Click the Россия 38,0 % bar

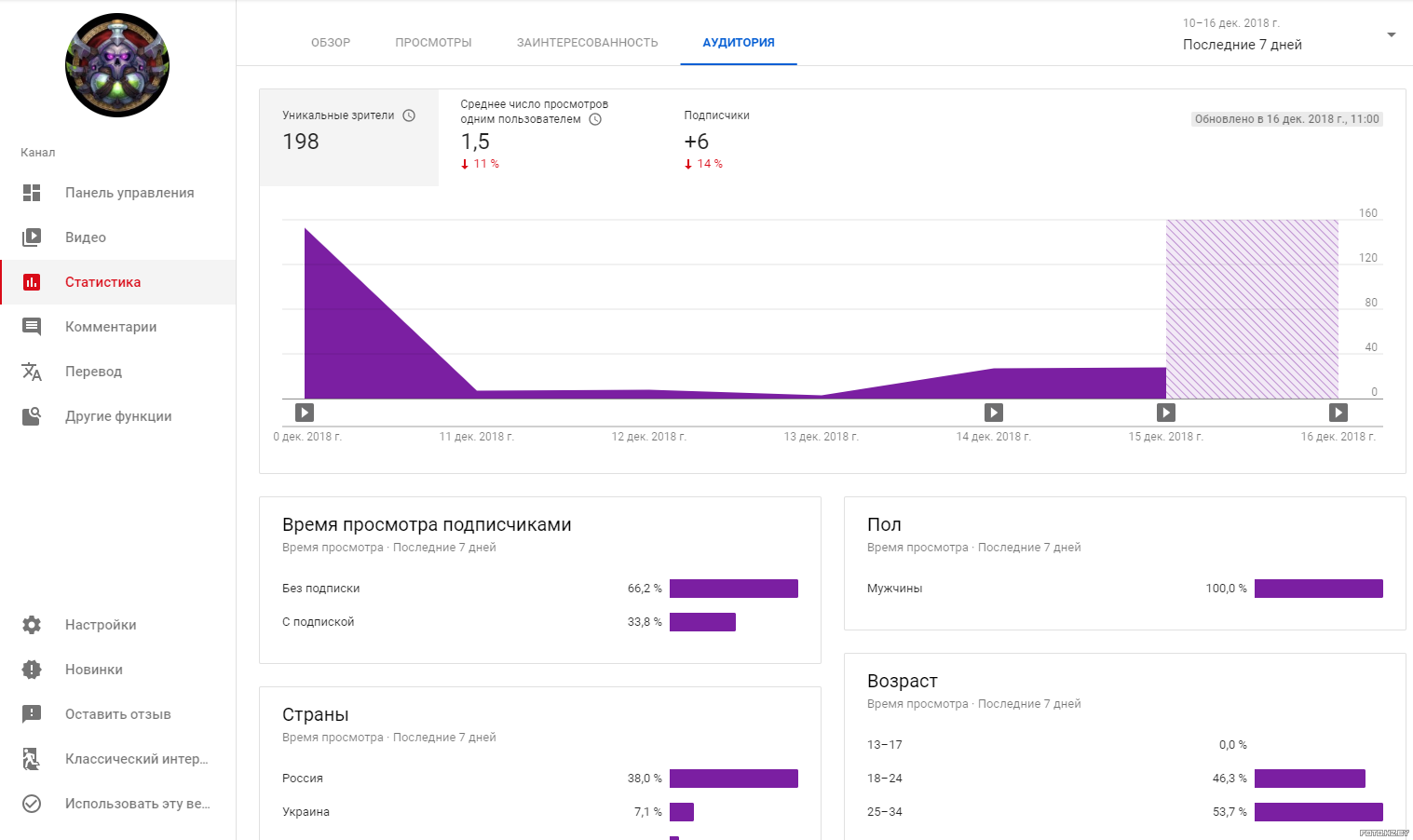point(734,779)
